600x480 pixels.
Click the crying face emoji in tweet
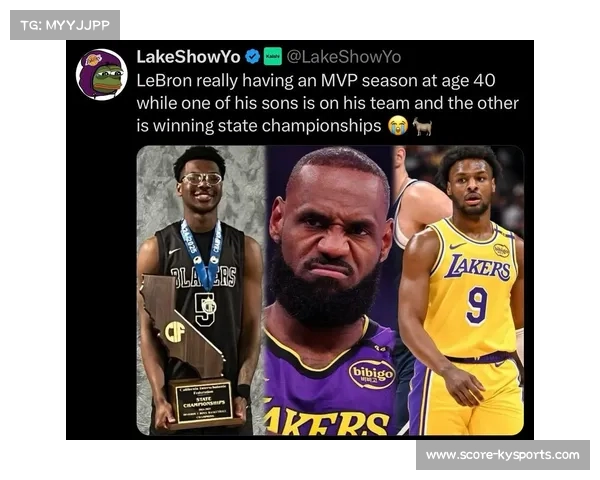[398, 126]
